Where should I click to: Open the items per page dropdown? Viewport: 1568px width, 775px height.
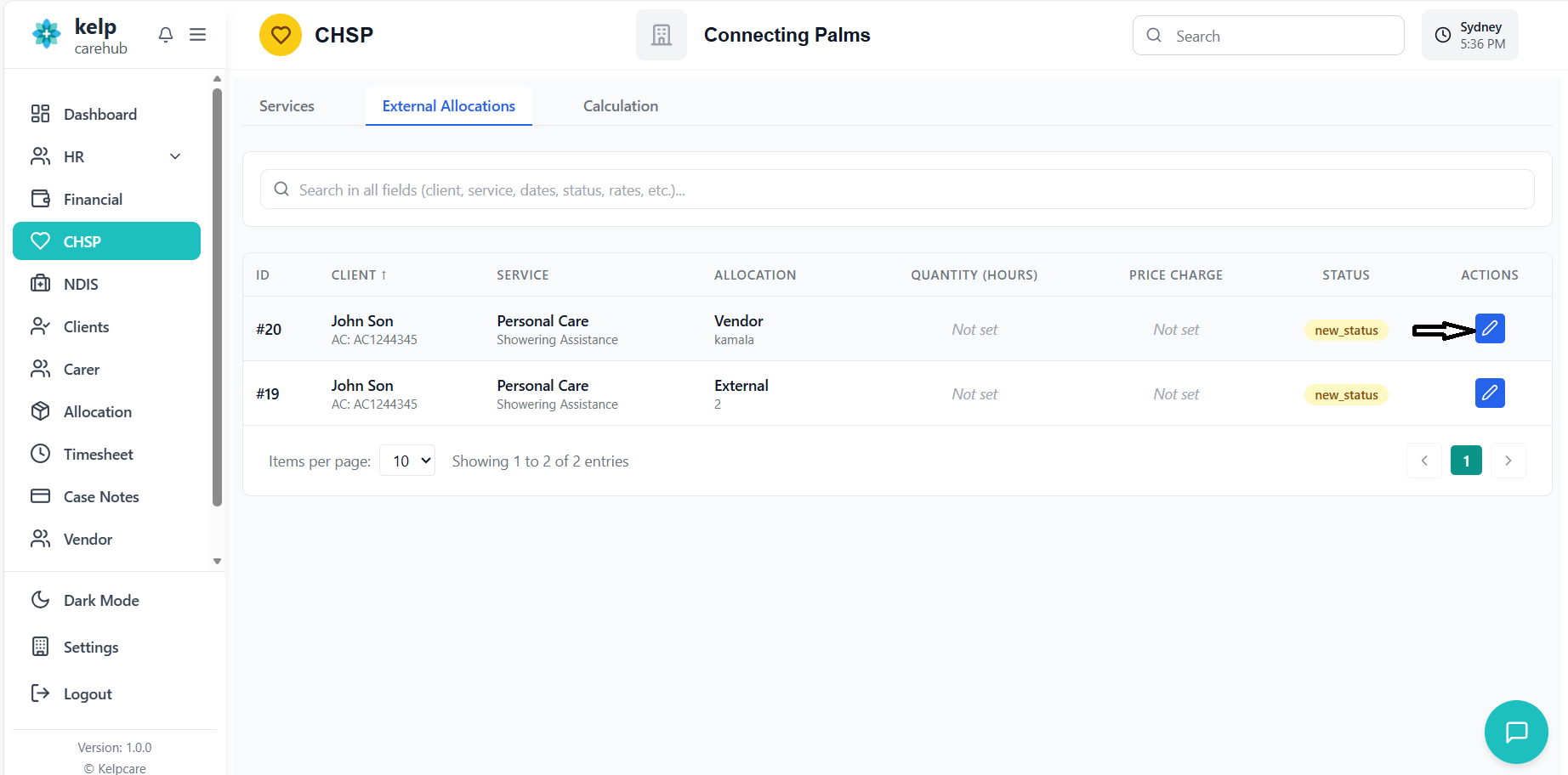(407, 461)
